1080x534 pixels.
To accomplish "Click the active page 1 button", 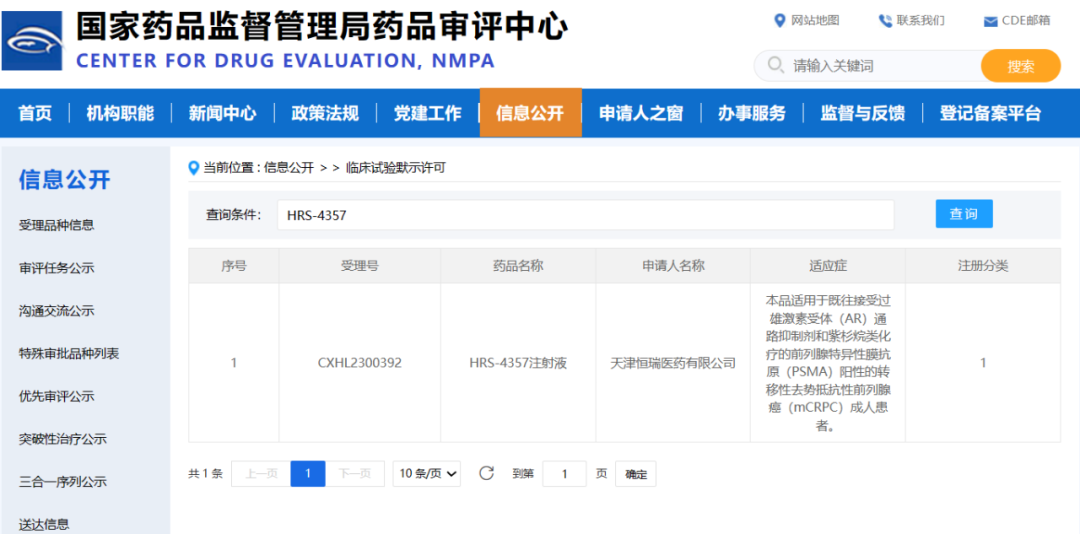I will (x=308, y=473).
